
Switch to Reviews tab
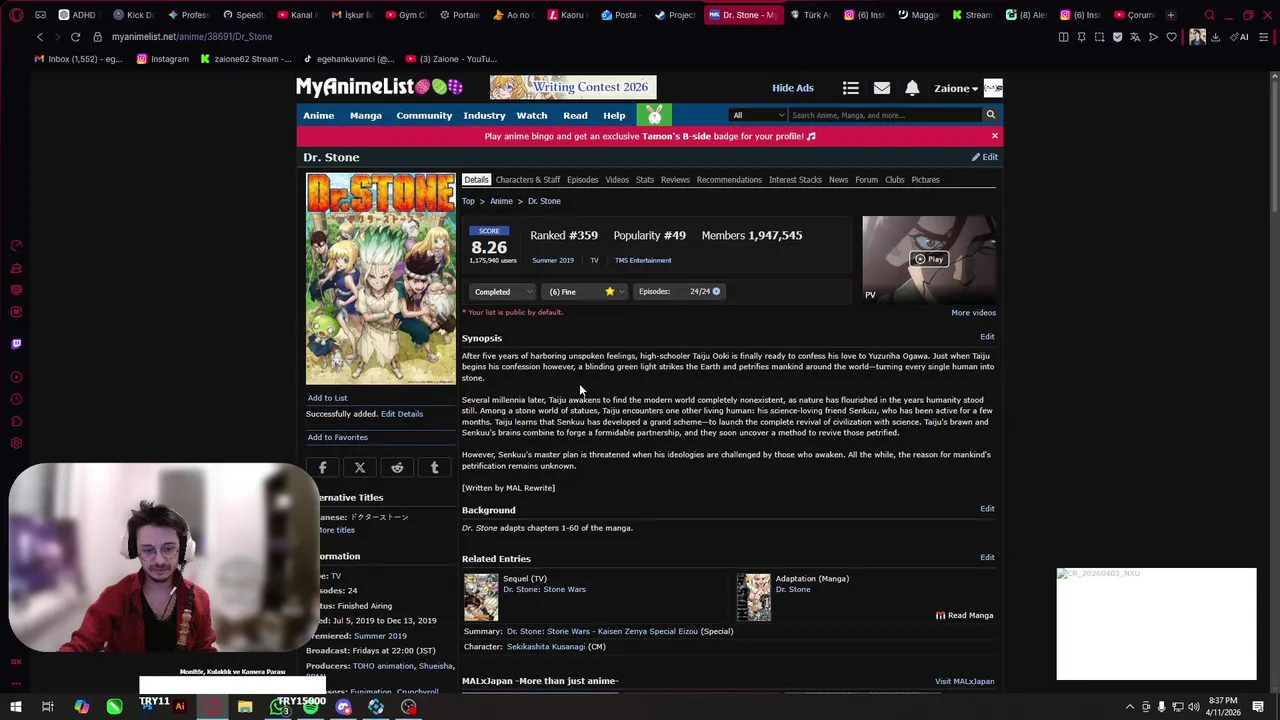pyautogui.click(x=675, y=180)
